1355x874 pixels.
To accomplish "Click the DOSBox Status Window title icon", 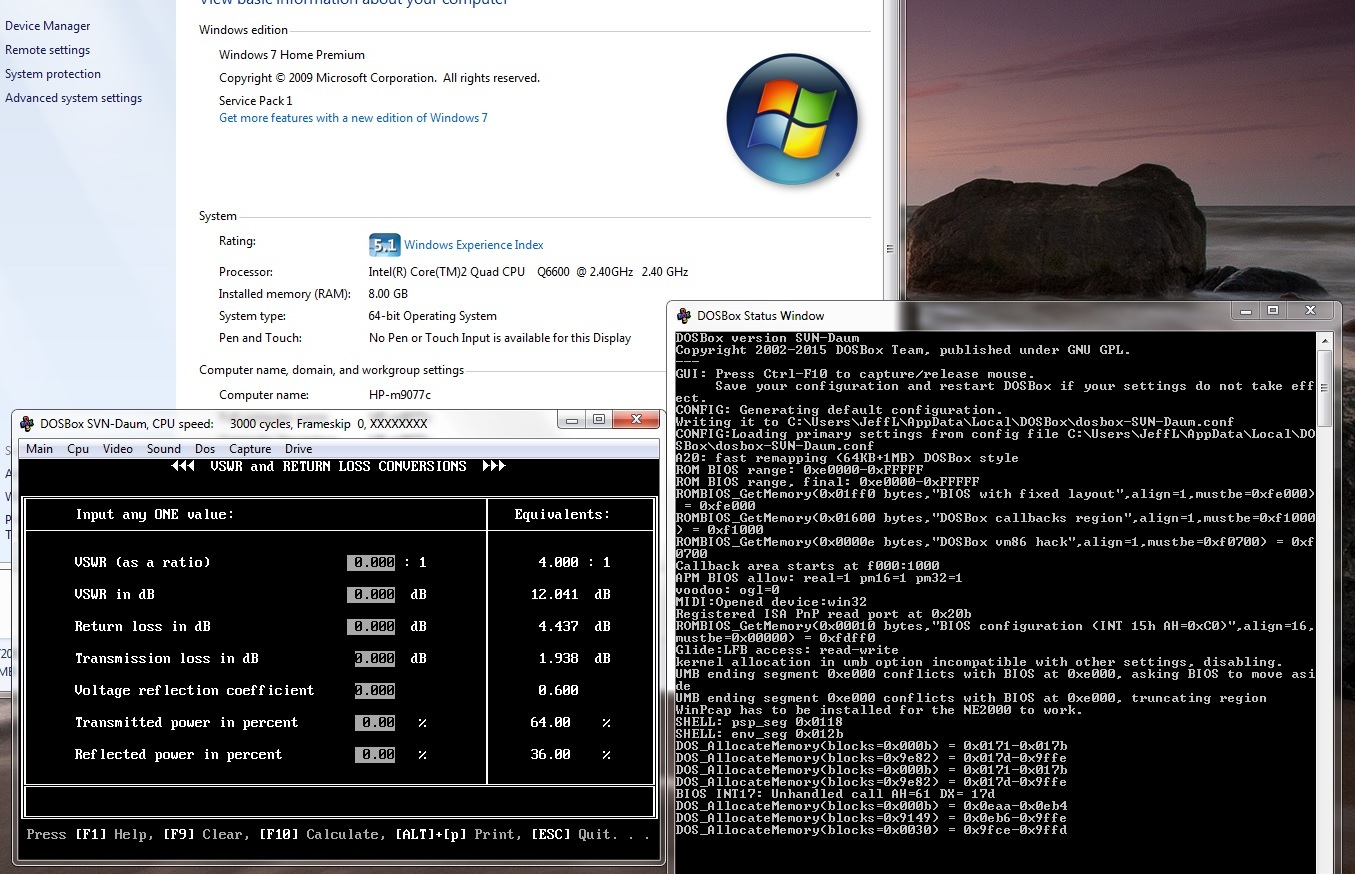I will pyautogui.click(x=684, y=316).
